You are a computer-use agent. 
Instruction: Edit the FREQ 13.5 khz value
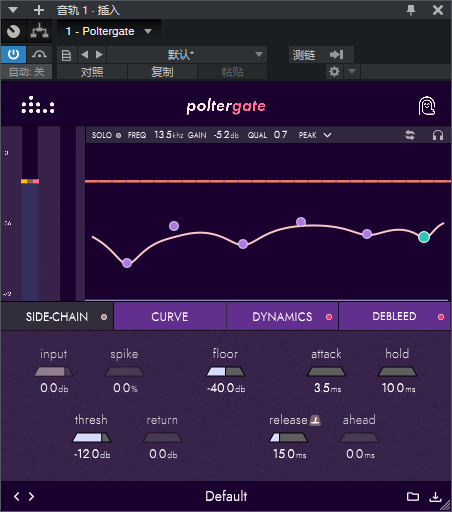169,135
